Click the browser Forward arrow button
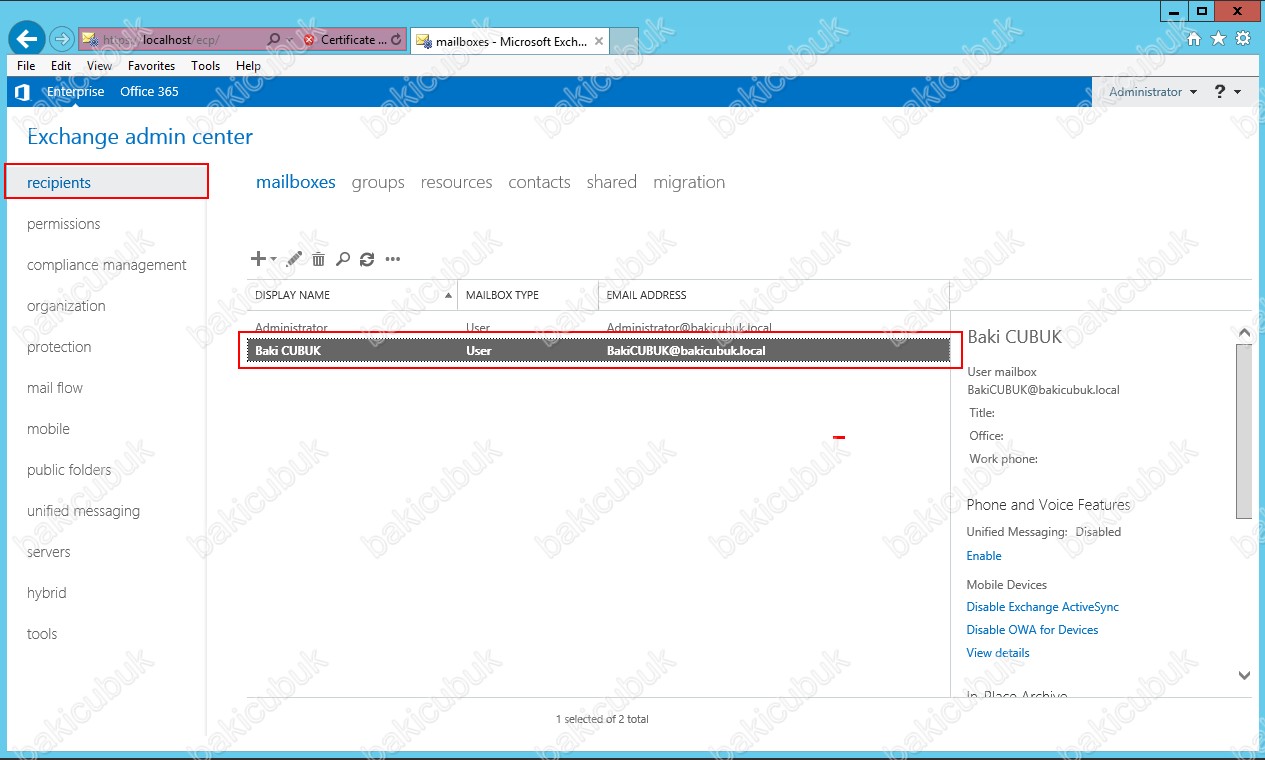The width and height of the screenshot is (1265, 760). [x=62, y=40]
